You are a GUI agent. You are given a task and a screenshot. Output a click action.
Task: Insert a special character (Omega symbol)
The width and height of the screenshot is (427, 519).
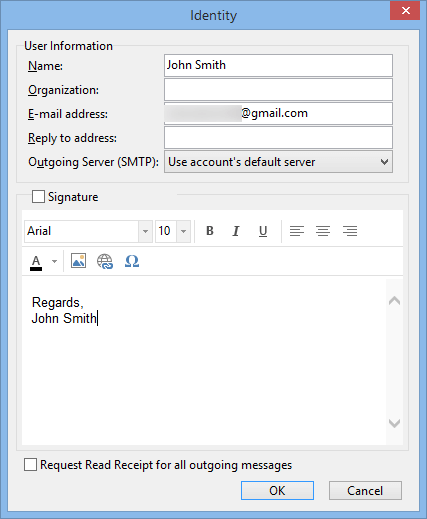[x=132, y=261]
